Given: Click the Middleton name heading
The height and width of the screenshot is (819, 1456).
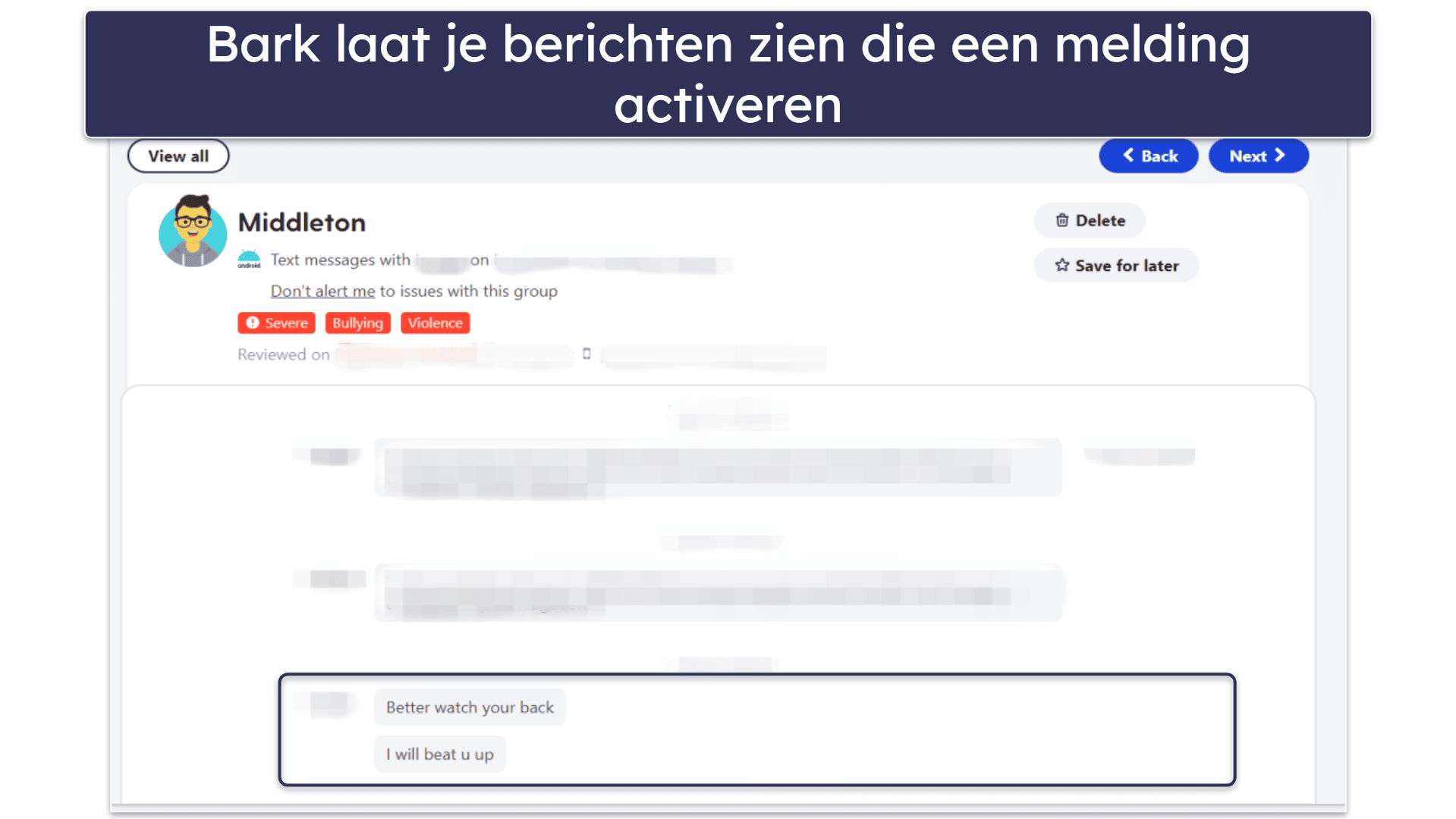Looking at the screenshot, I should (302, 222).
